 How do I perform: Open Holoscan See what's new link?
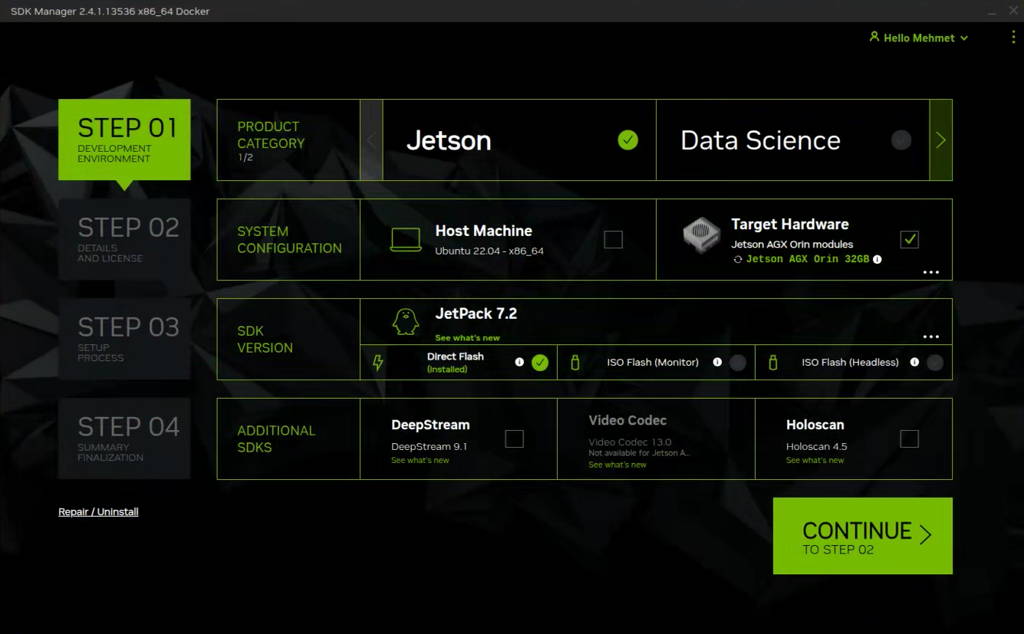pos(814,460)
